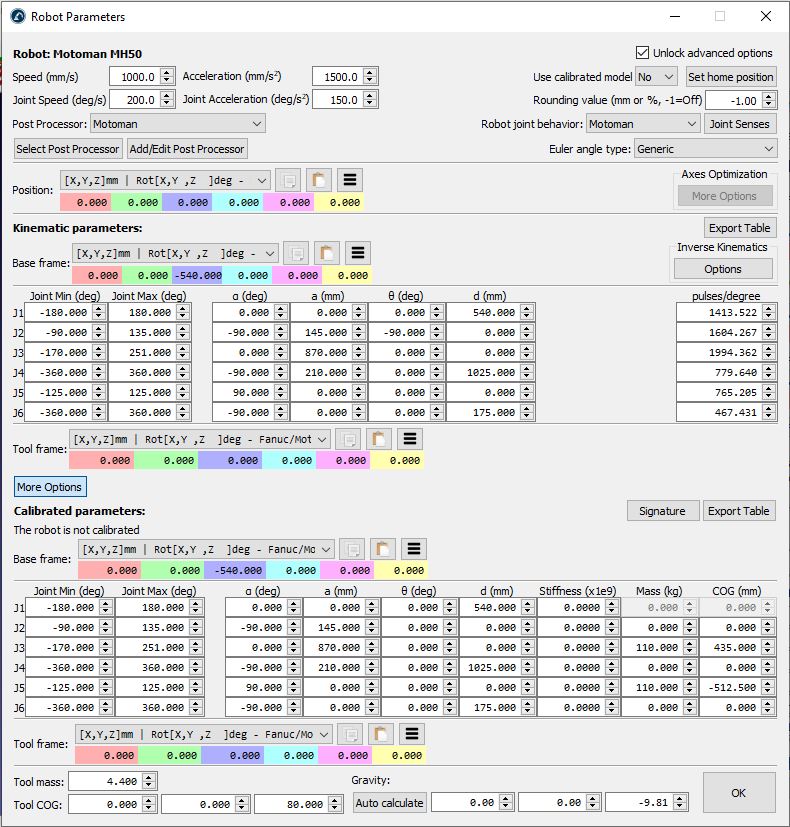This screenshot has width=790, height=827.
Task: Open hamburger menu for Kinematic parameters Base frame
Action: (x=359, y=253)
